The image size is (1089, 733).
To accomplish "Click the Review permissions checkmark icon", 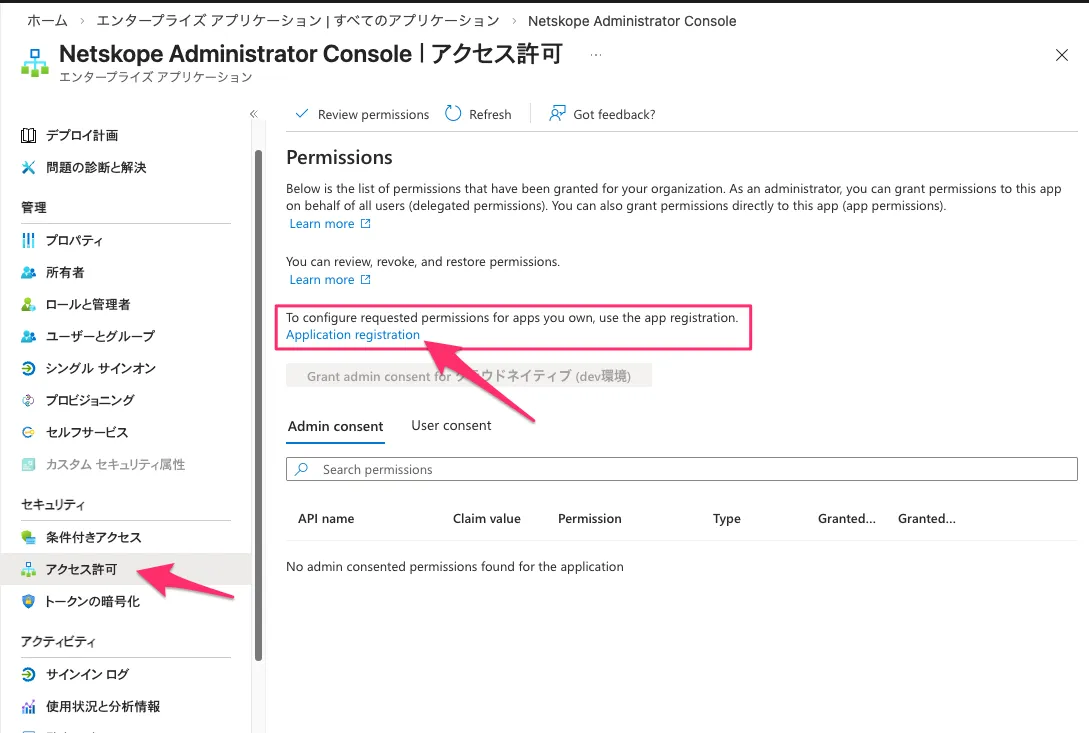I will pos(301,113).
